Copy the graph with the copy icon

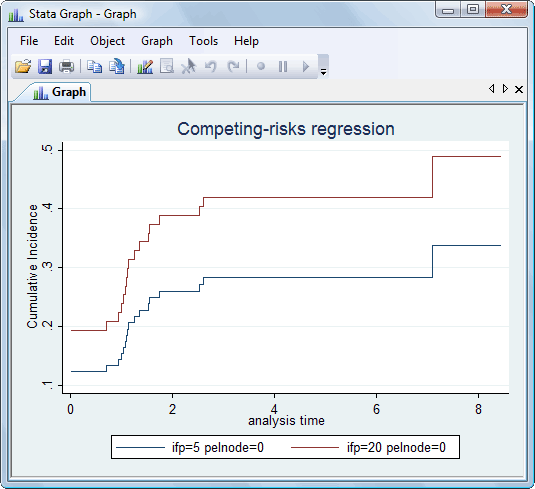pos(94,66)
